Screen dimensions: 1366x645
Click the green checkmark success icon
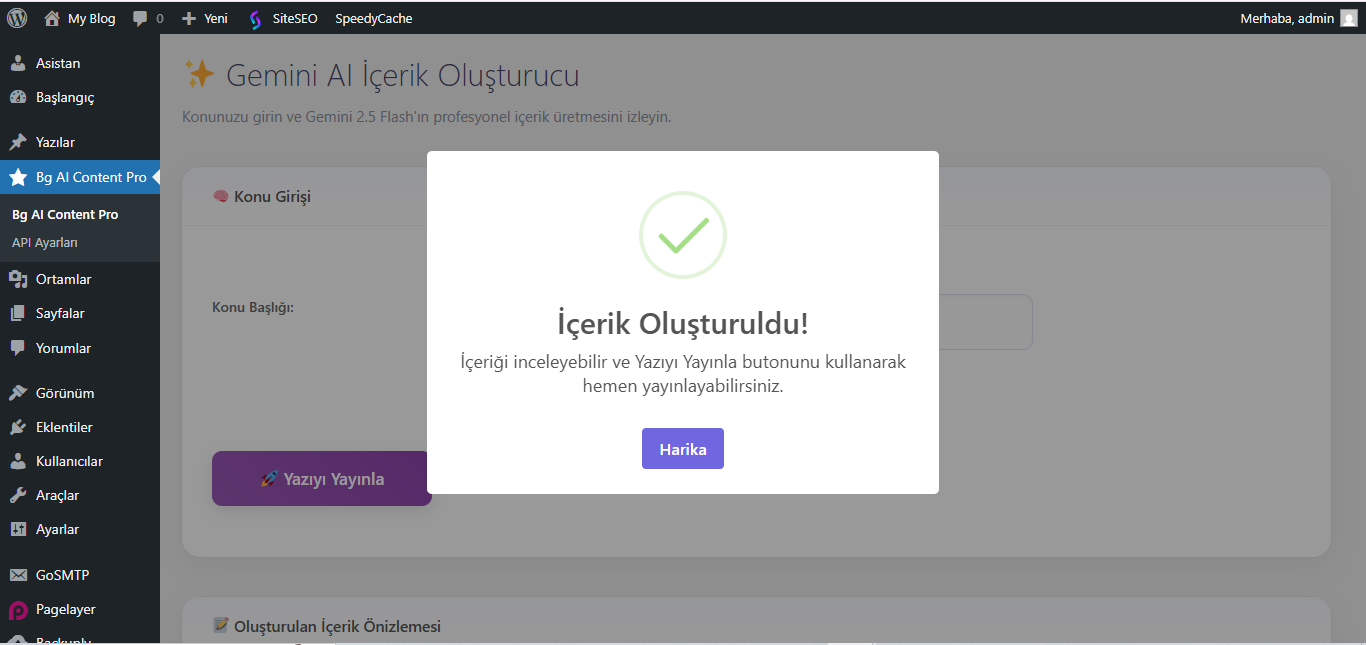coord(683,235)
